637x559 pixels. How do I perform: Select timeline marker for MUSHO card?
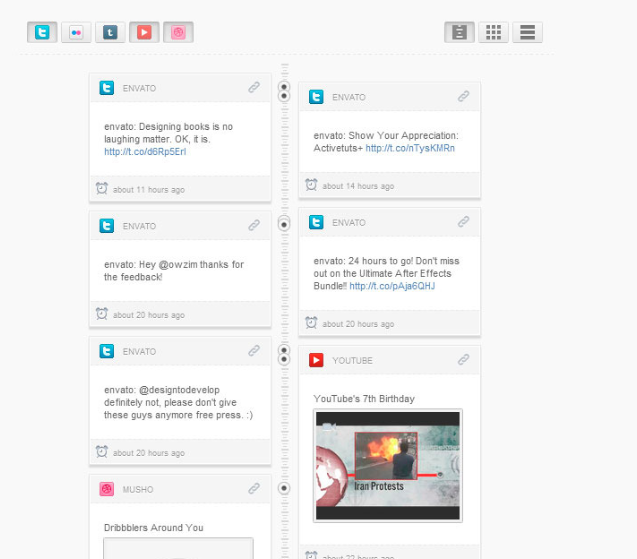[x=284, y=488]
